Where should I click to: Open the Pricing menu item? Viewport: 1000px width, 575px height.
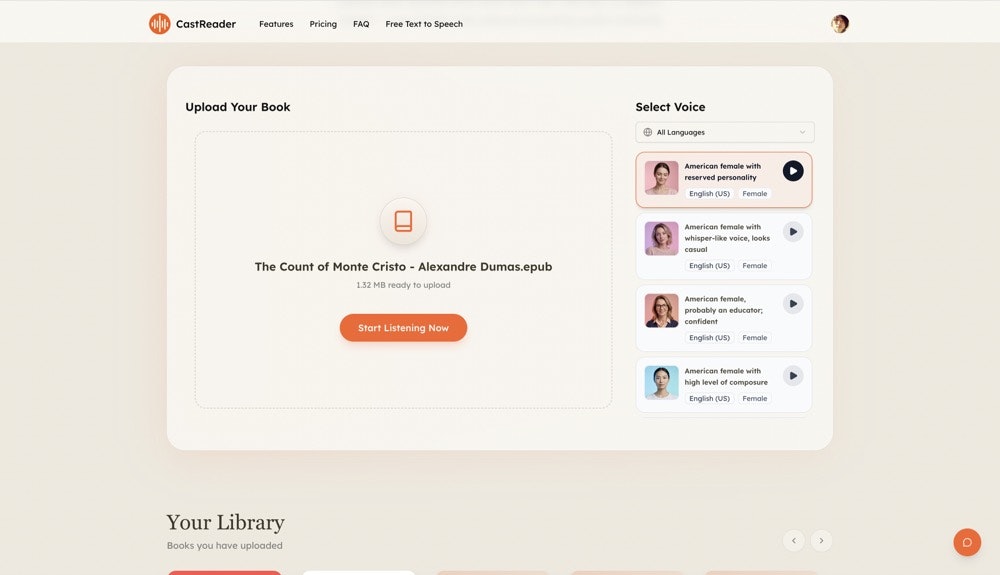[x=323, y=24]
